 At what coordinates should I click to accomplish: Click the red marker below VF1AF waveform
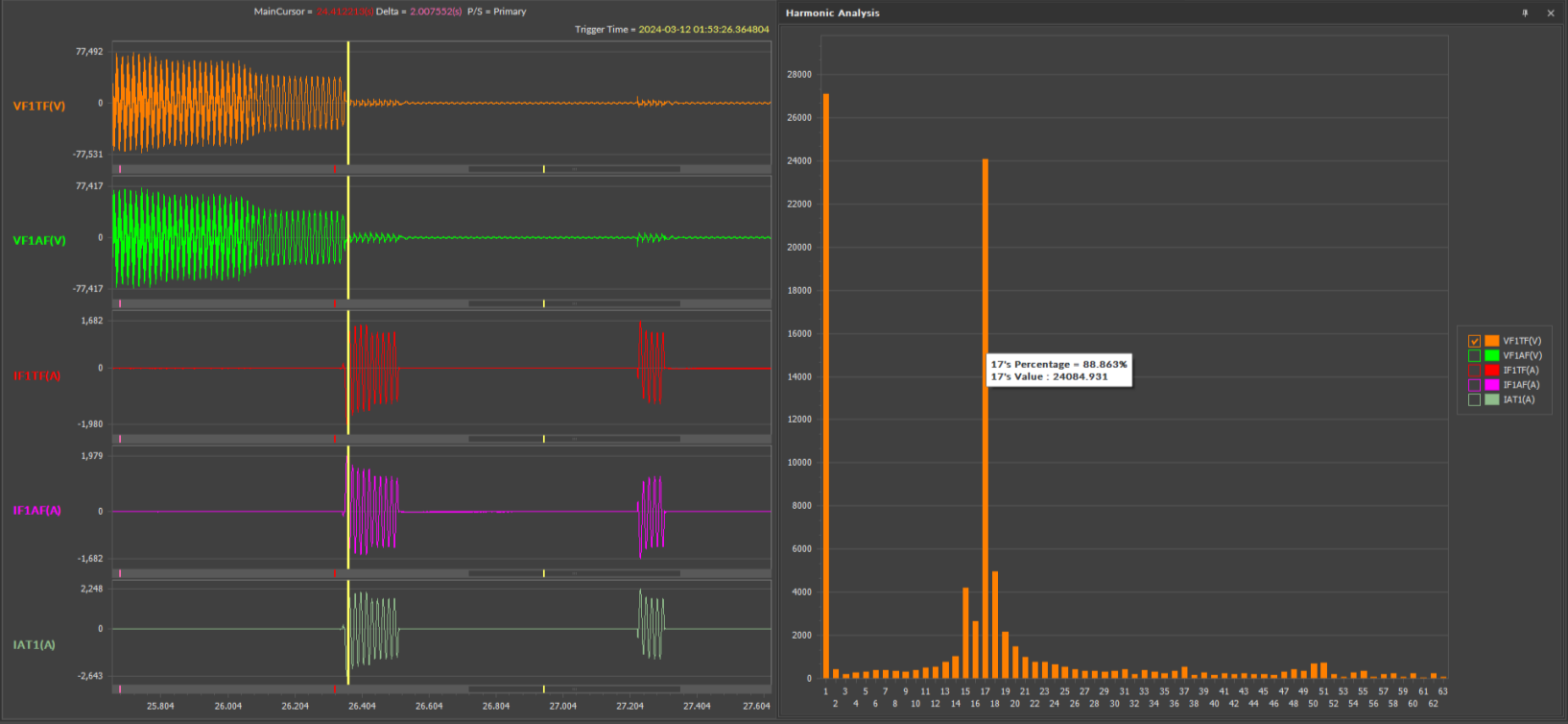(x=334, y=303)
